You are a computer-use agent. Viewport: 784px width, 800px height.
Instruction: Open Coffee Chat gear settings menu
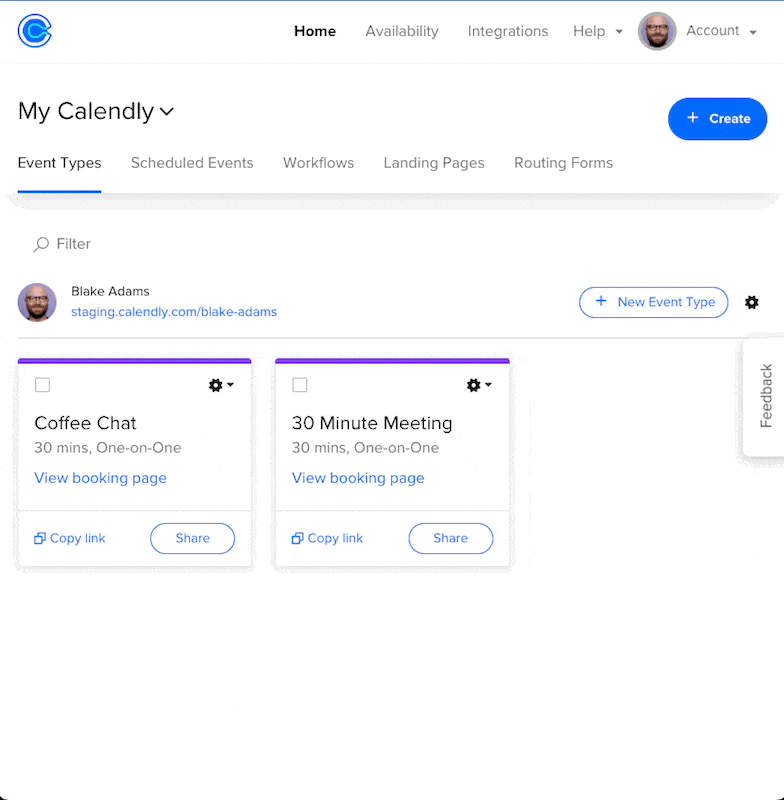221,385
